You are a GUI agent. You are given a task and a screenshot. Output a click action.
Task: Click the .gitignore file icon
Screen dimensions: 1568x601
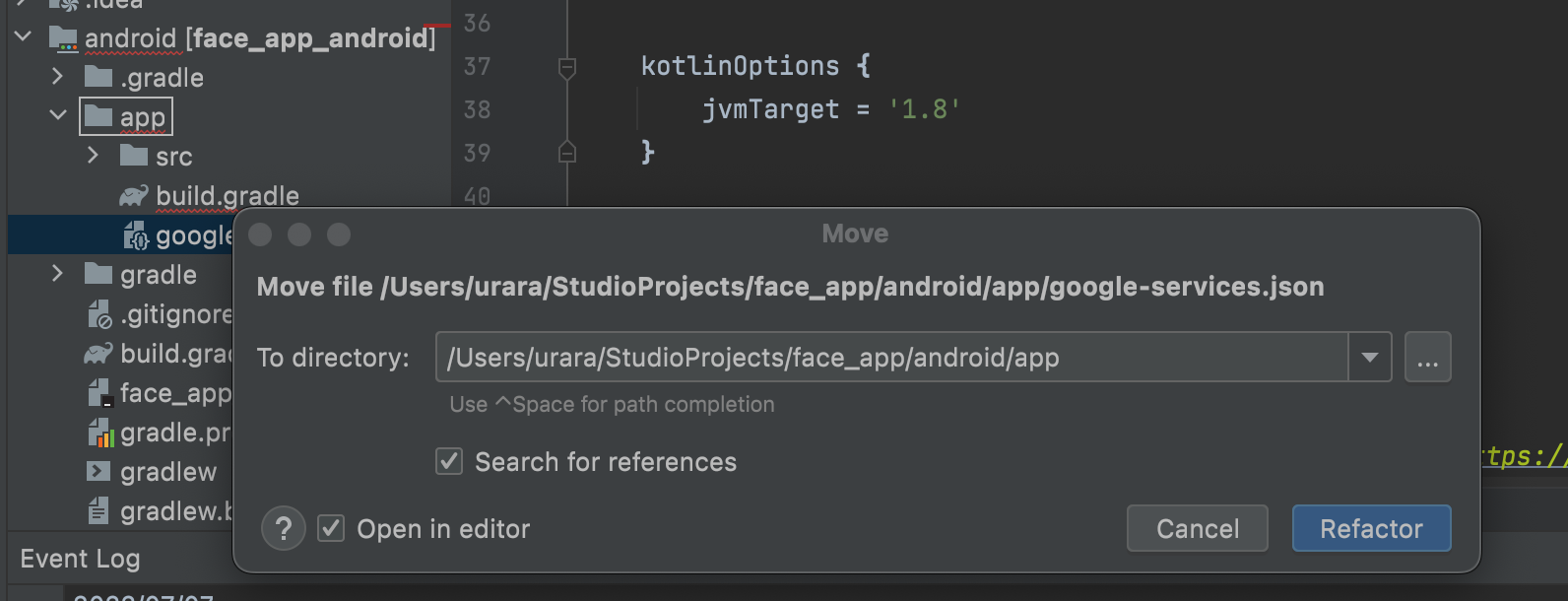tap(98, 314)
